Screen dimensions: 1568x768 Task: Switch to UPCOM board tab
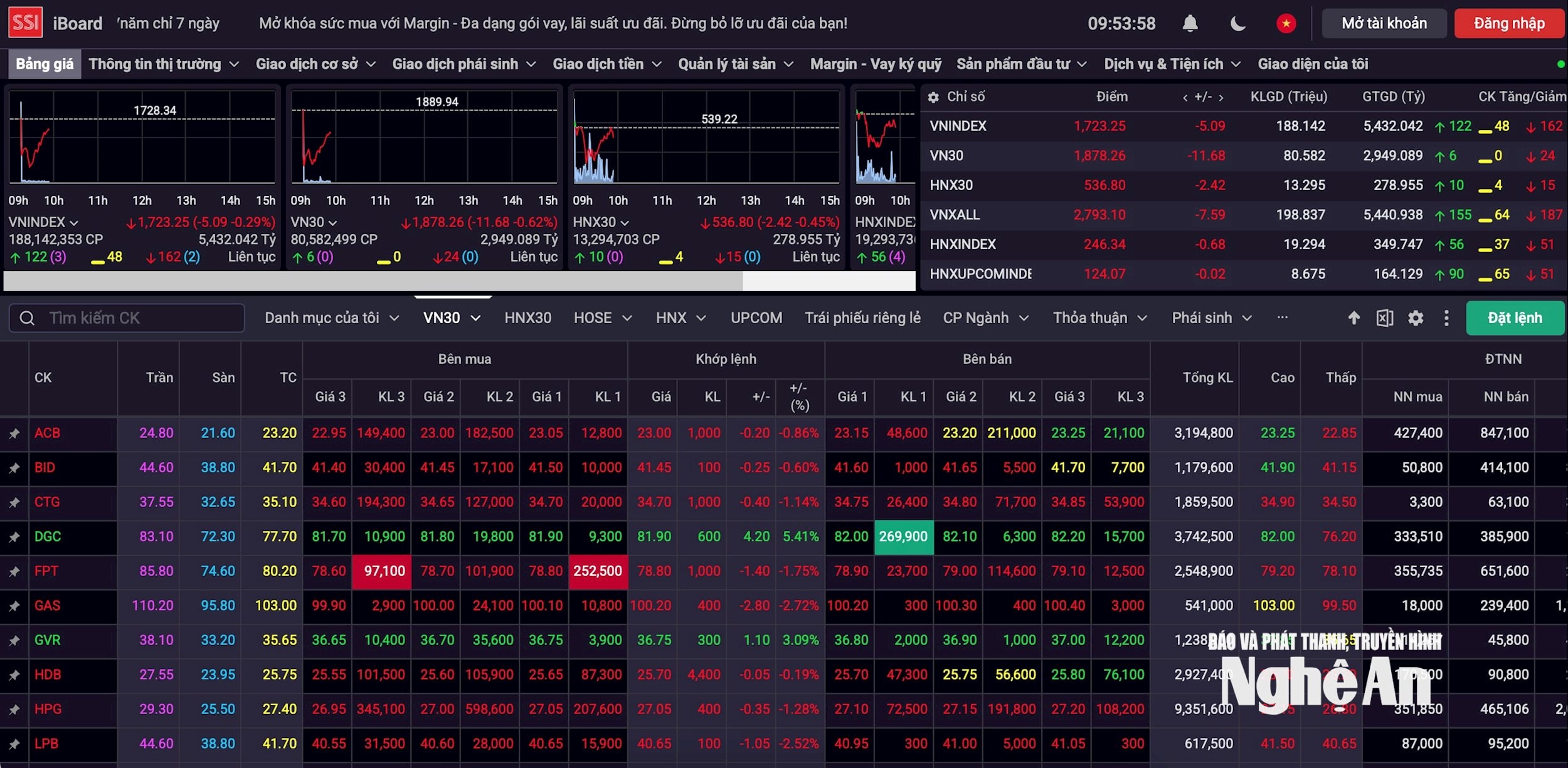[x=756, y=318]
